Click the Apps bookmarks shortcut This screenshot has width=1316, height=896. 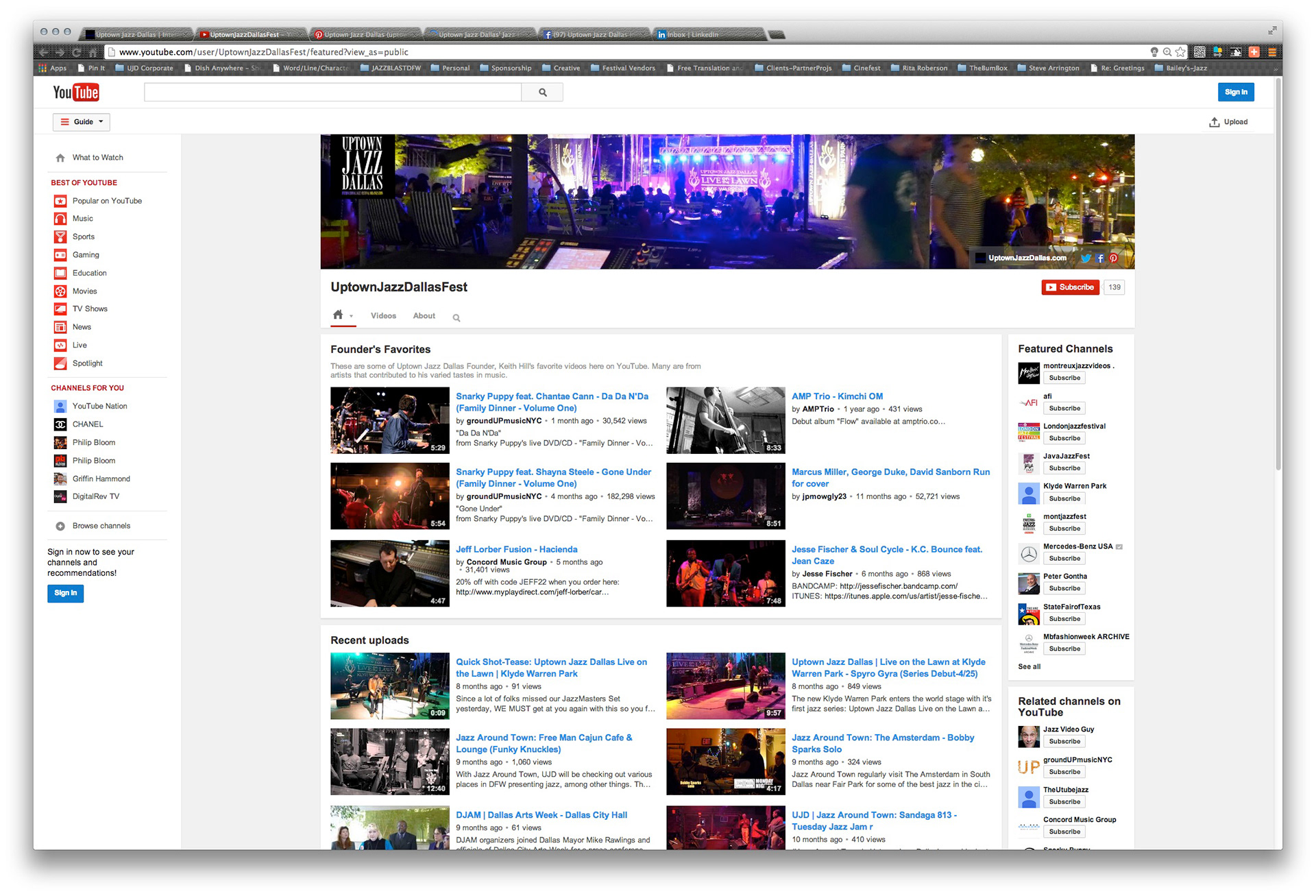(x=53, y=68)
